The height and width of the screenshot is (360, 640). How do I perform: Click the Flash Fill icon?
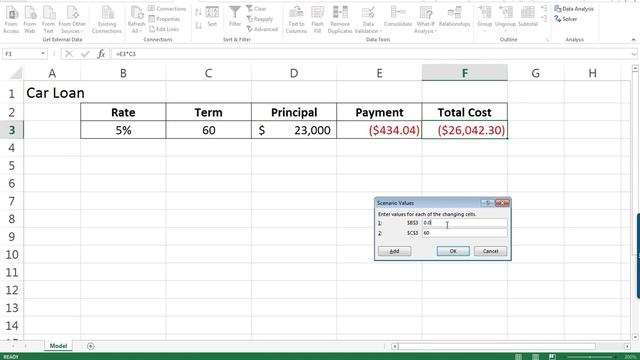[318, 20]
